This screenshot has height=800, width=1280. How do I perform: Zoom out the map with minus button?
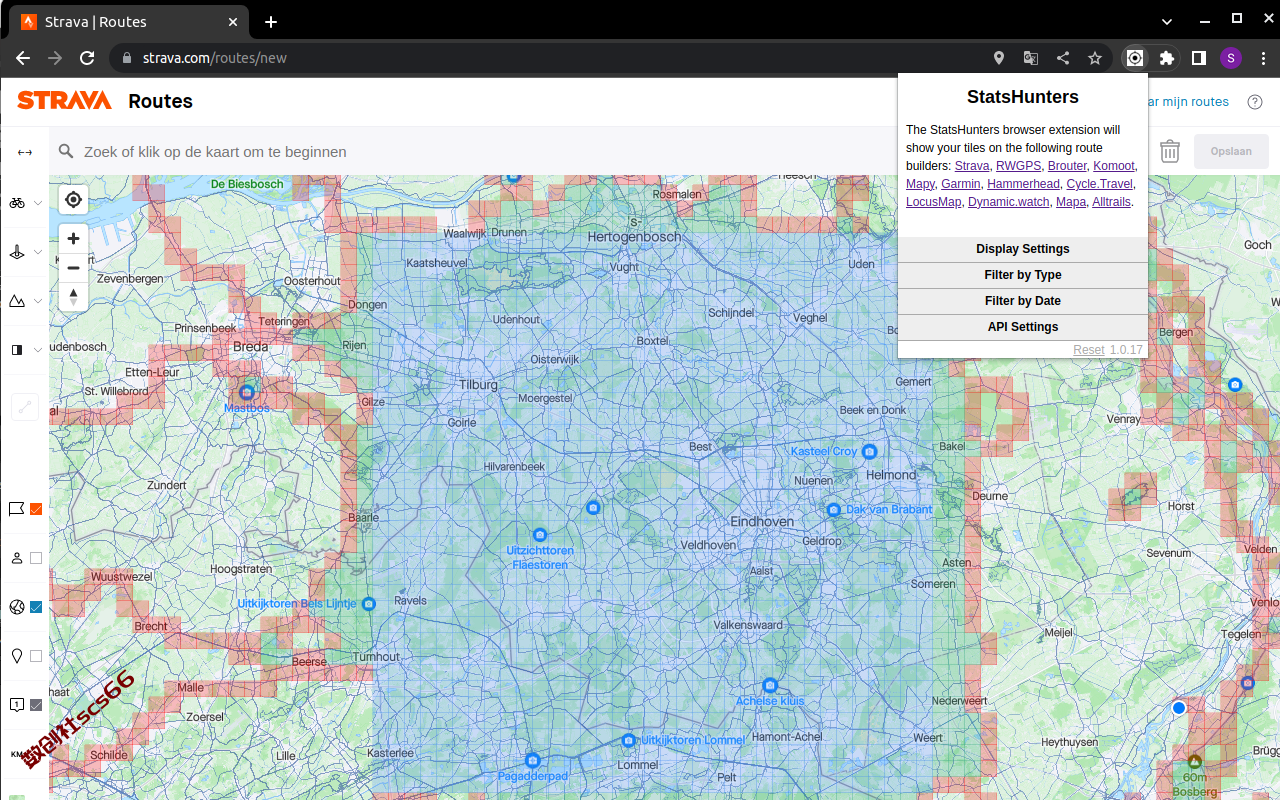pos(73,268)
